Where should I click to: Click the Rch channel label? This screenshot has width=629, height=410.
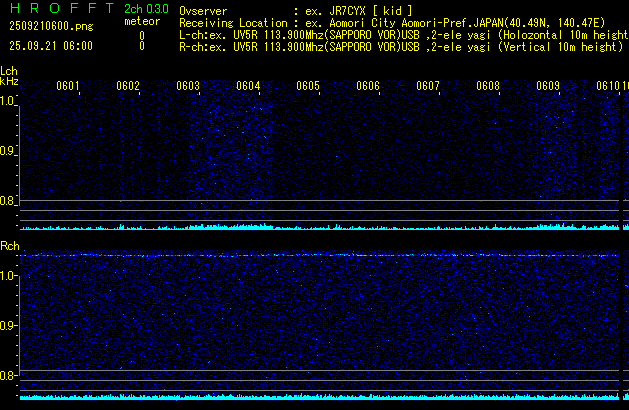coord(10,245)
